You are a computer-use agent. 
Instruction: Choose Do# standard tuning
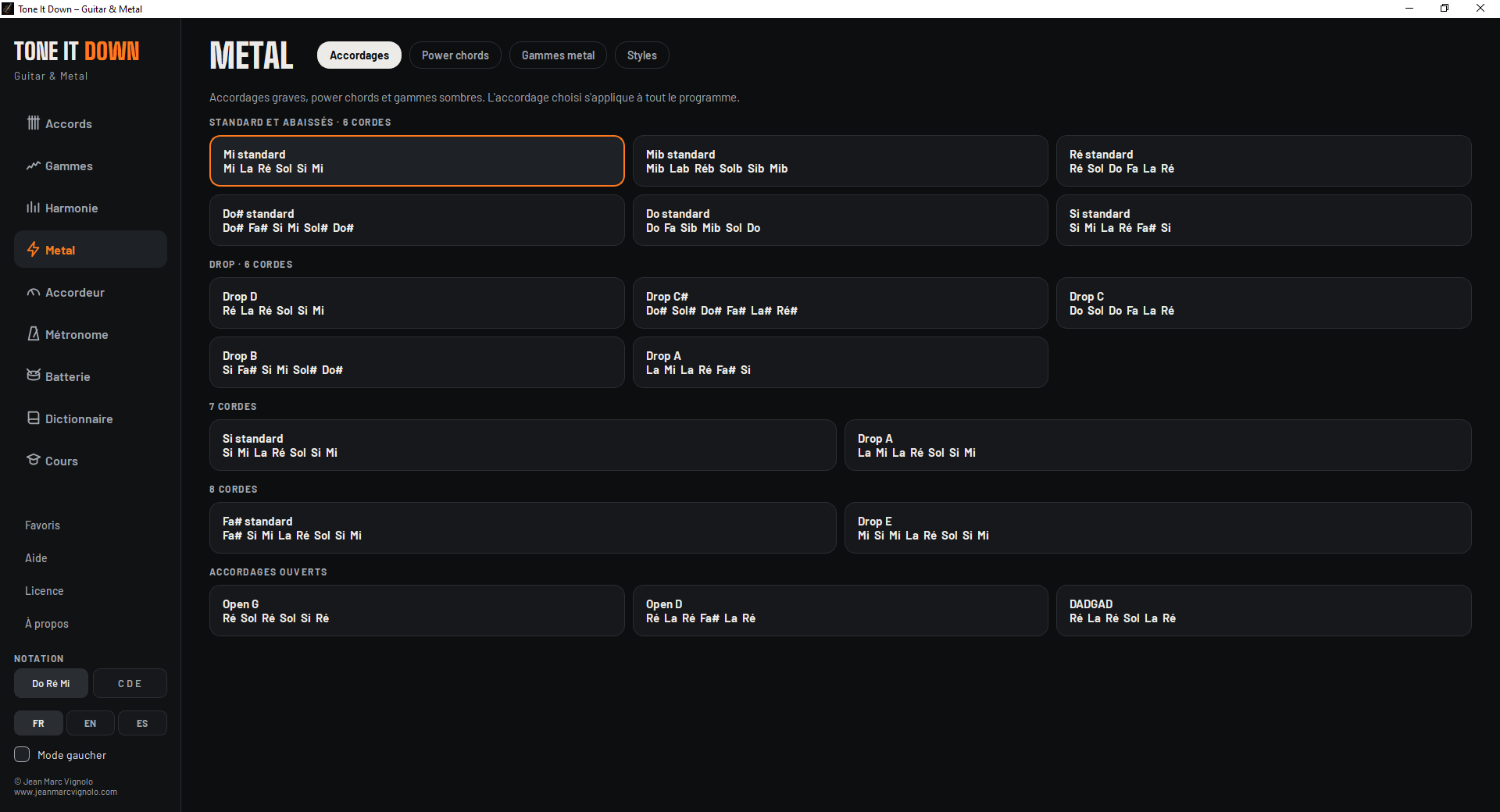(x=417, y=220)
